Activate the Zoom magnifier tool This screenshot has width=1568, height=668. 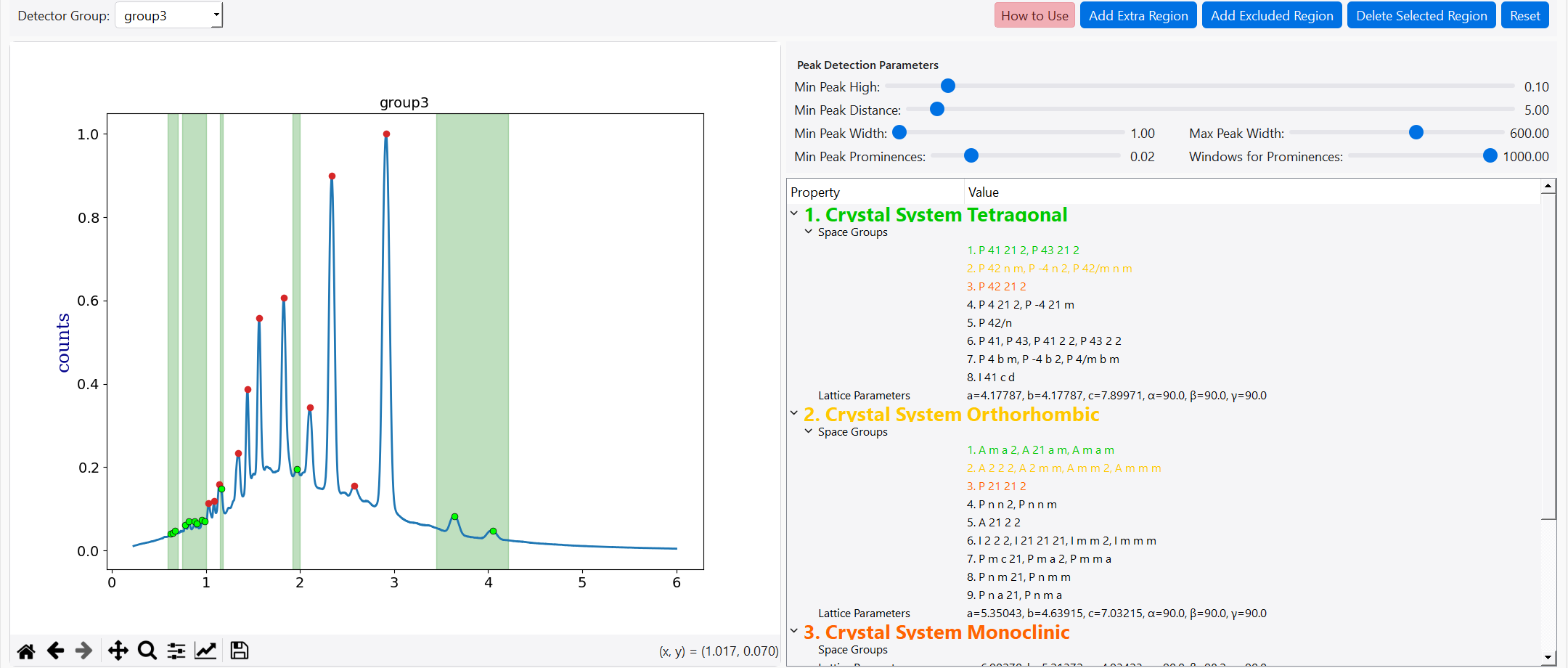[x=147, y=651]
